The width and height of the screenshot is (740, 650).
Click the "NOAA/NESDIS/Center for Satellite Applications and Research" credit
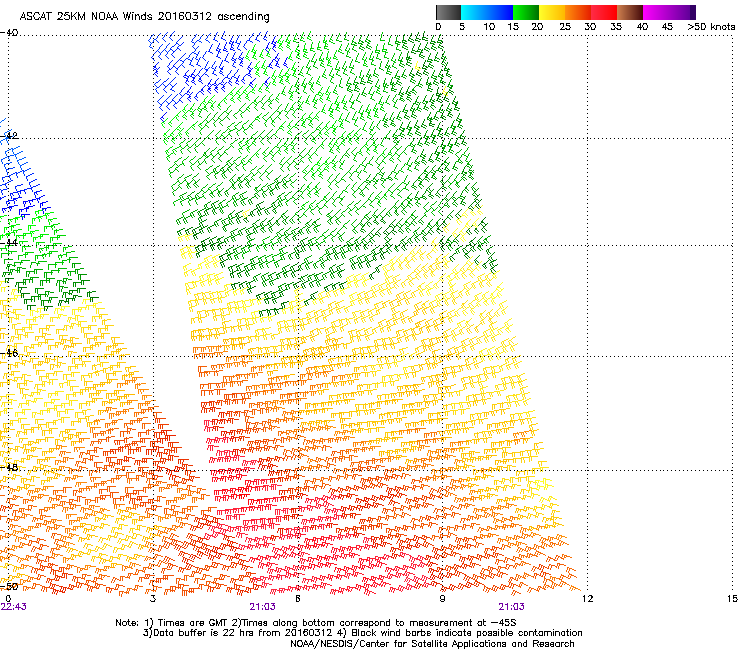click(432, 644)
